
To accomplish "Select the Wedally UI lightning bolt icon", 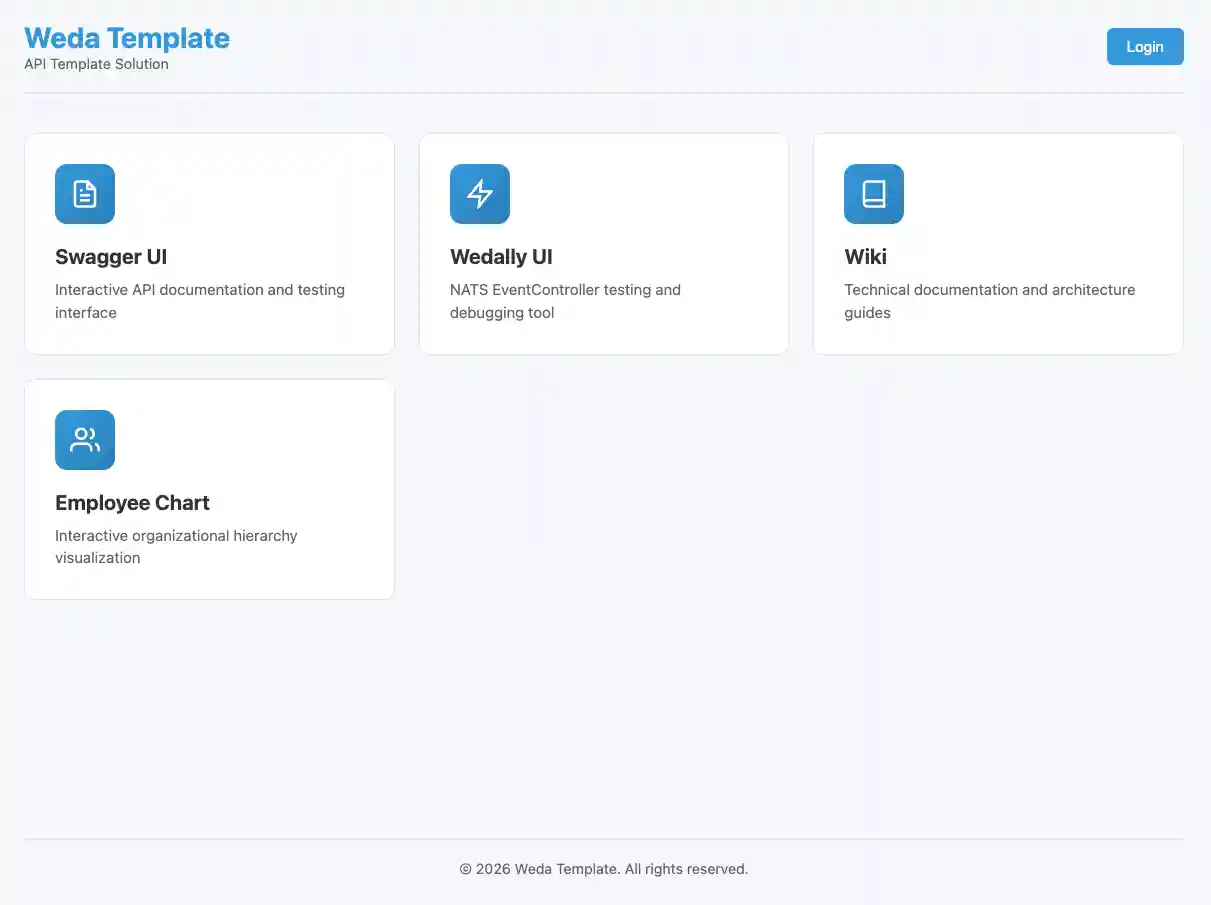I will (480, 194).
